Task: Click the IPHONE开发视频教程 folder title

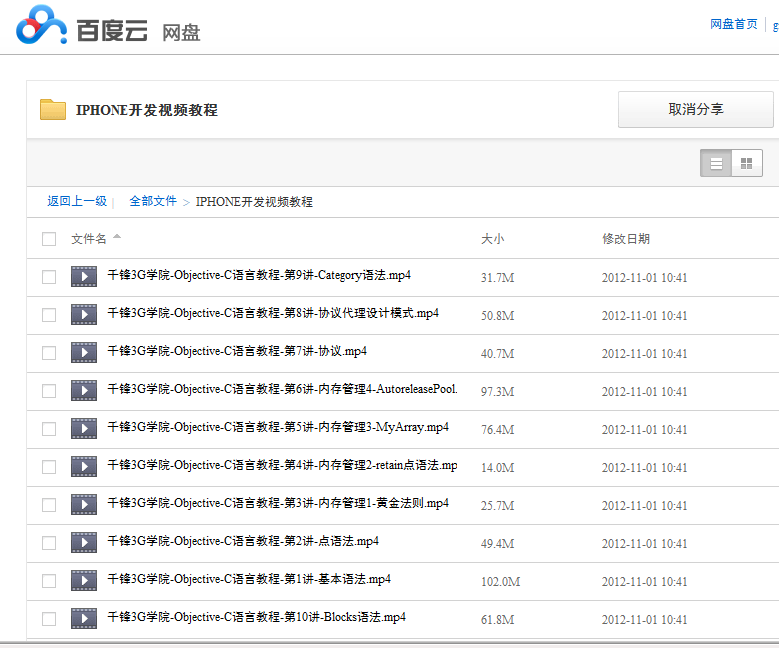Action: pos(147,110)
